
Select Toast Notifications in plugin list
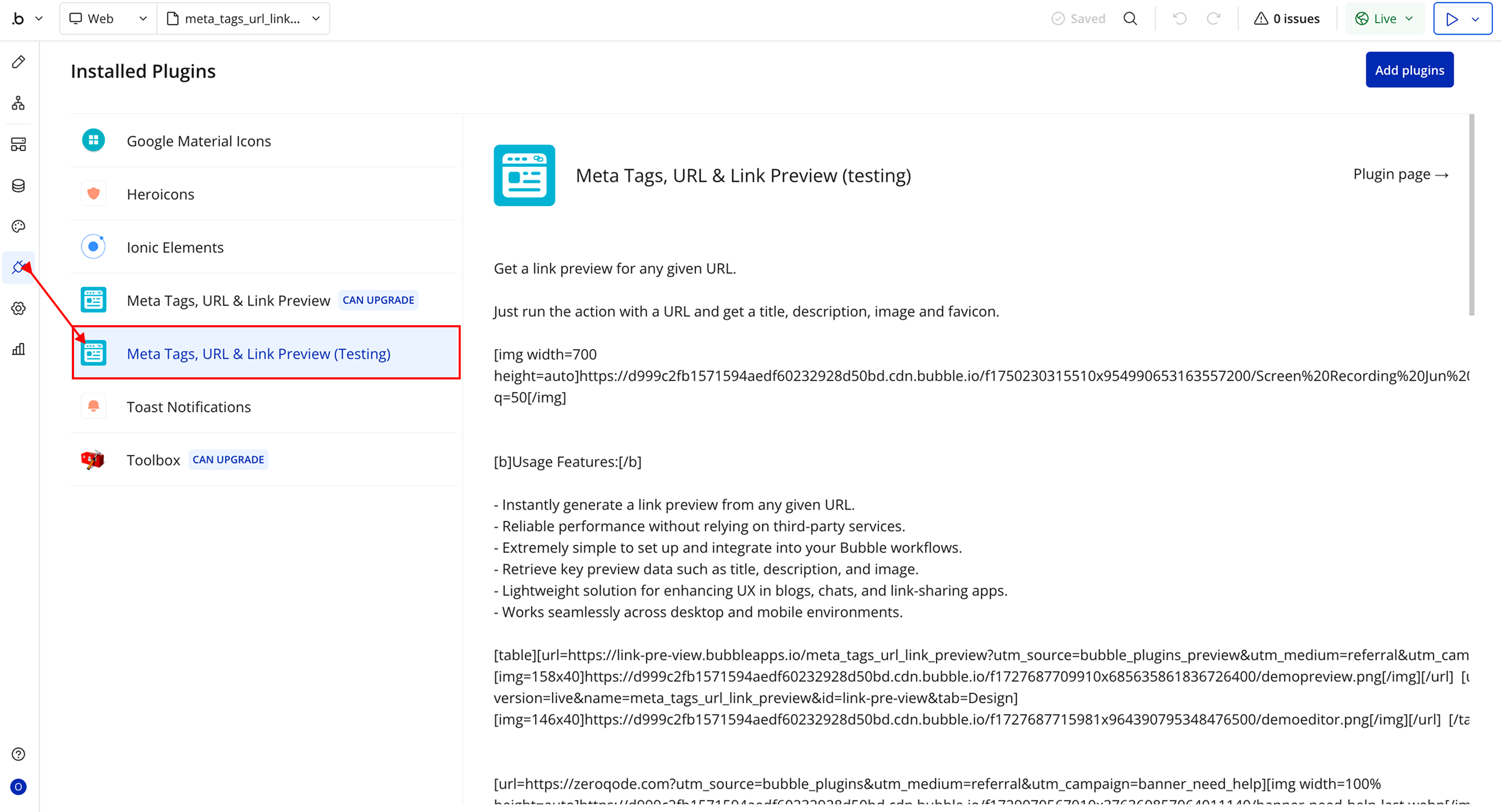pyautogui.click(x=188, y=407)
